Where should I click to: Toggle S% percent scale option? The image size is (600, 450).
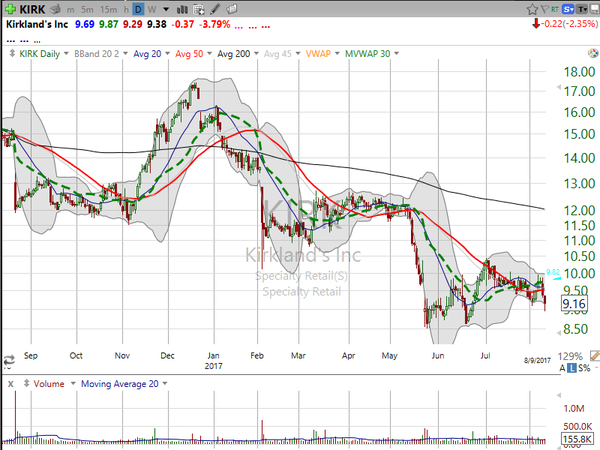coord(584,368)
